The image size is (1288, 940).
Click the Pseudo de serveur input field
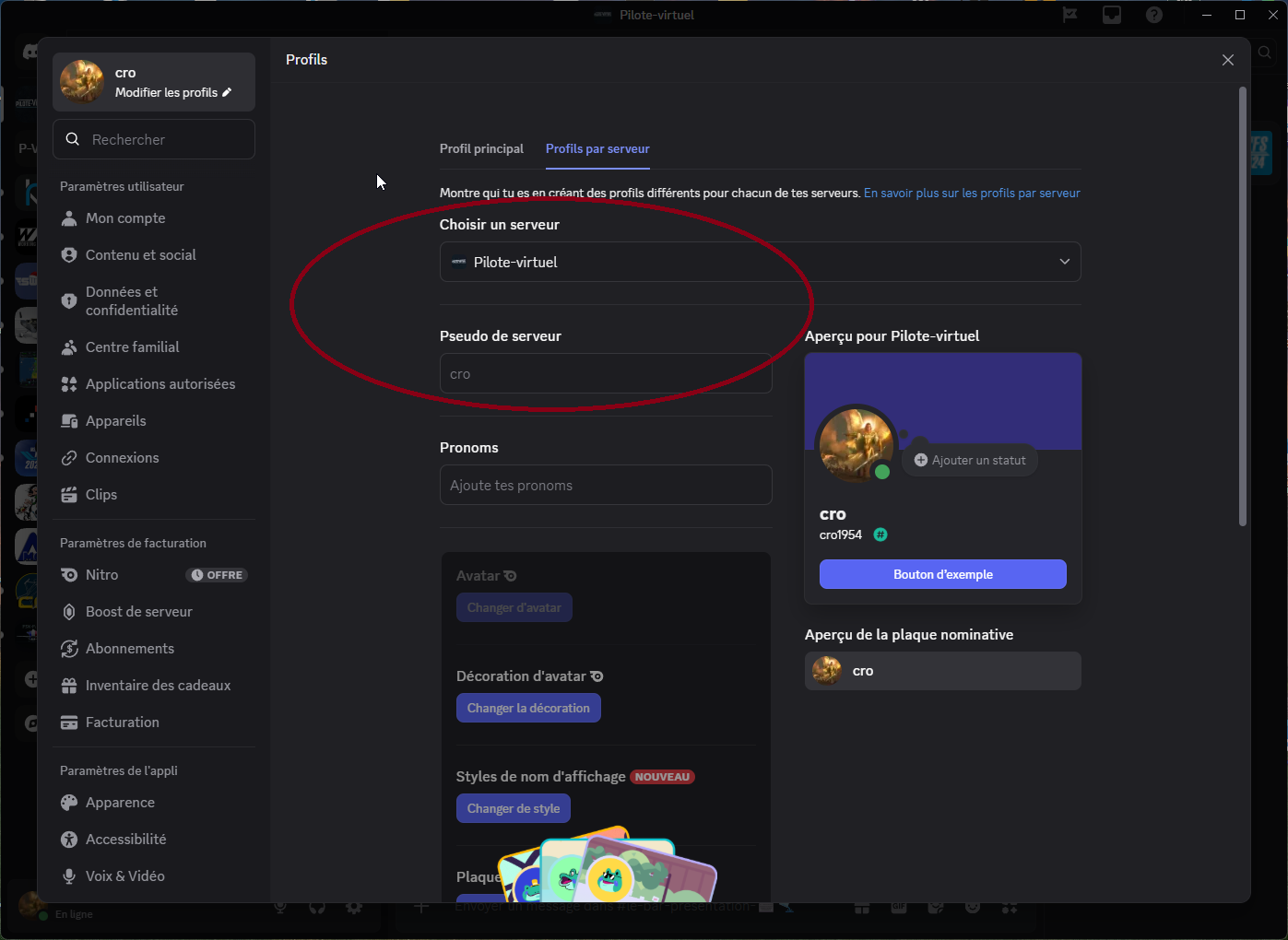pyautogui.click(x=605, y=374)
